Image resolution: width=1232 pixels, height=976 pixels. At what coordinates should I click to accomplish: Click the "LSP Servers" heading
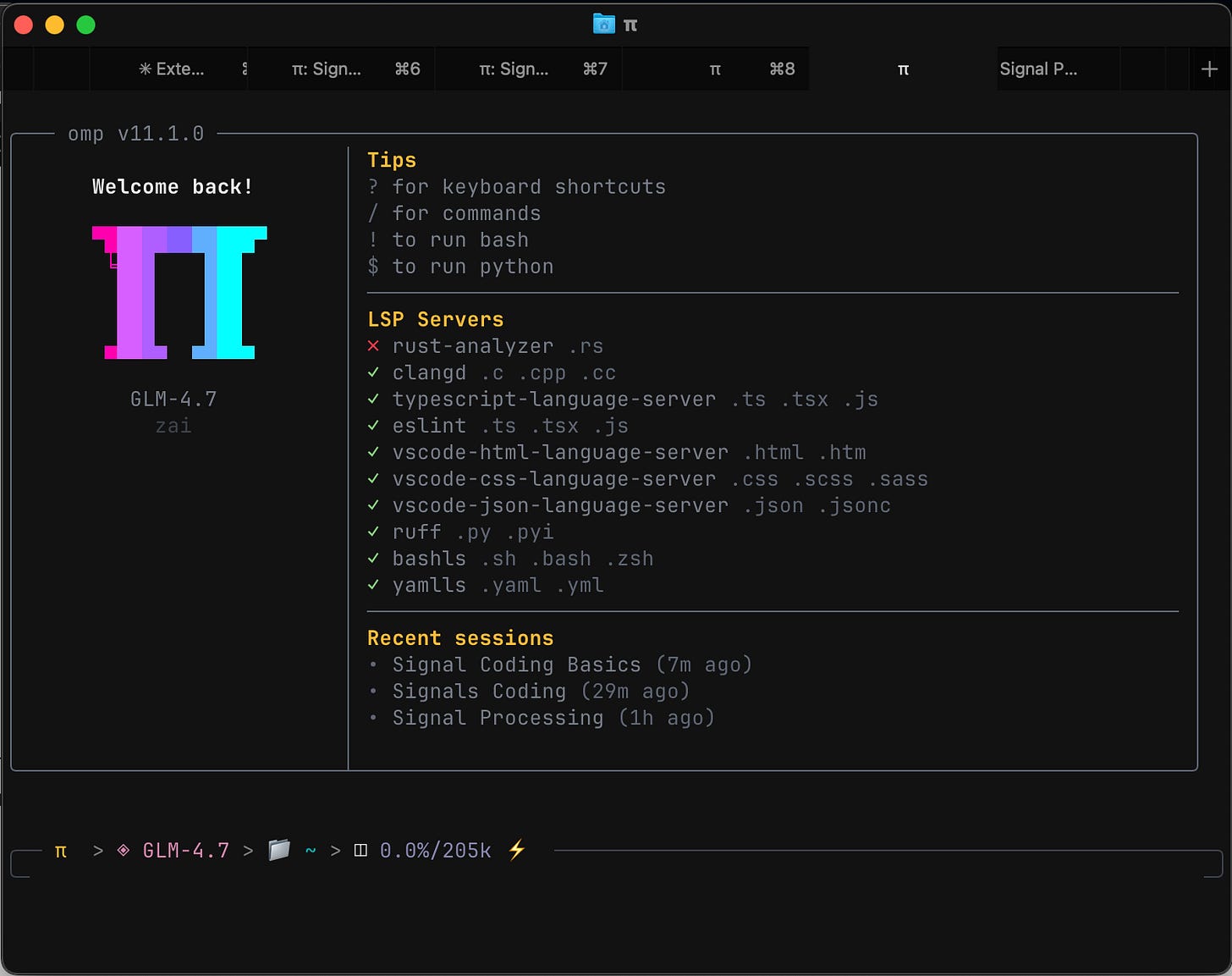click(436, 319)
